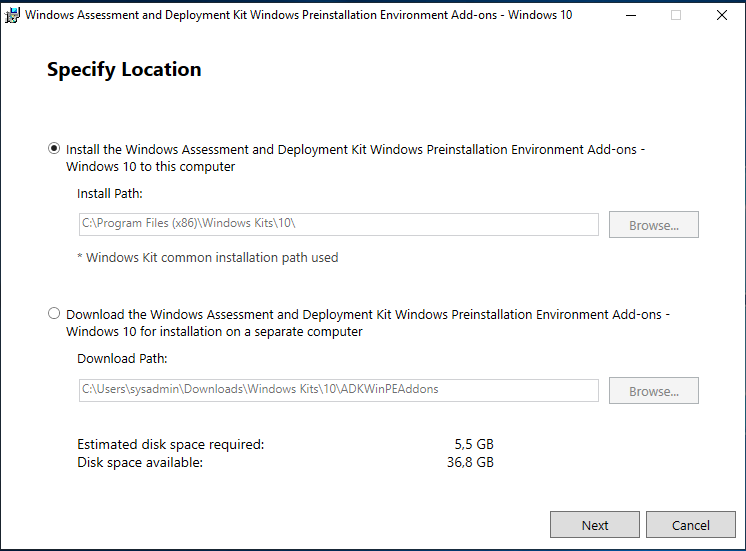The width and height of the screenshot is (746, 551).
Task: Click the 'Download Path:' label
Action: [122, 359]
